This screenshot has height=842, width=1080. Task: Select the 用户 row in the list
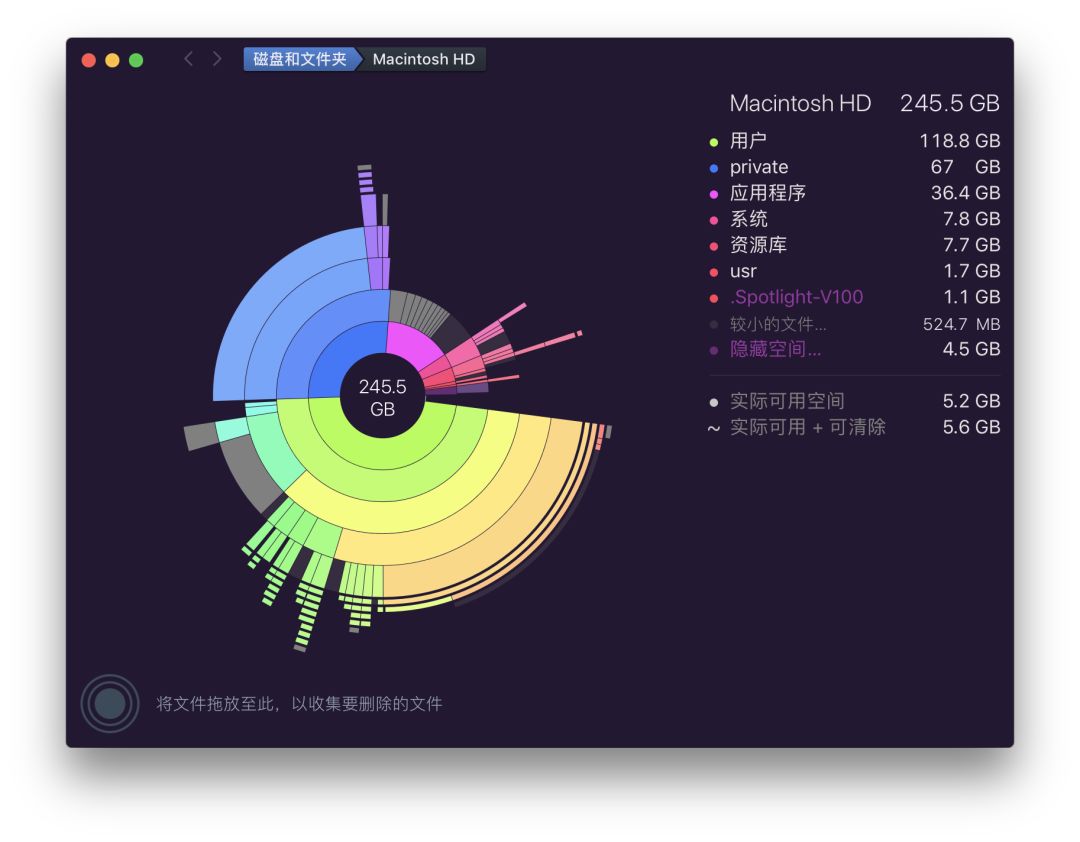coord(854,141)
